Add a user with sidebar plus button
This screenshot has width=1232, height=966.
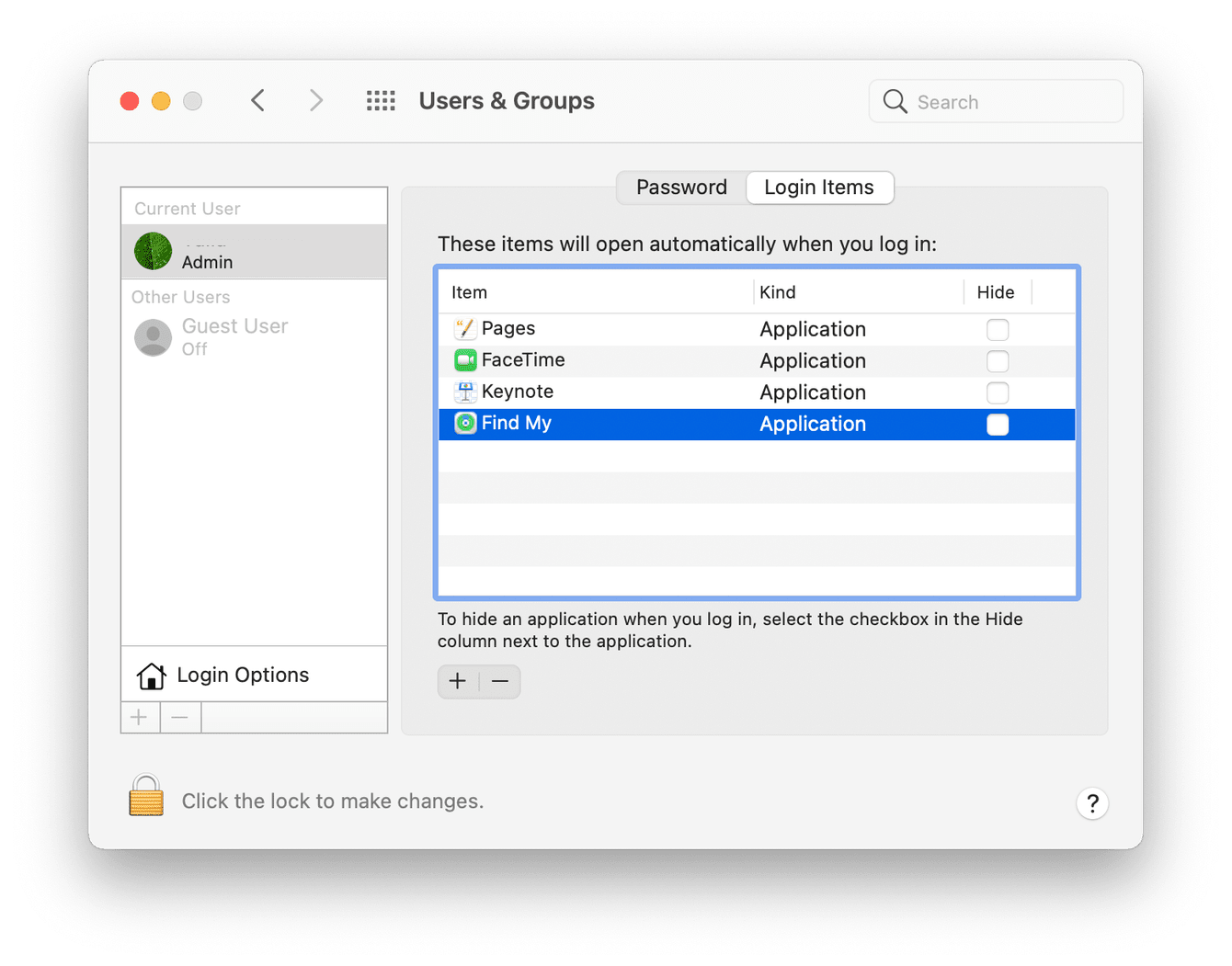pos(140,717)
